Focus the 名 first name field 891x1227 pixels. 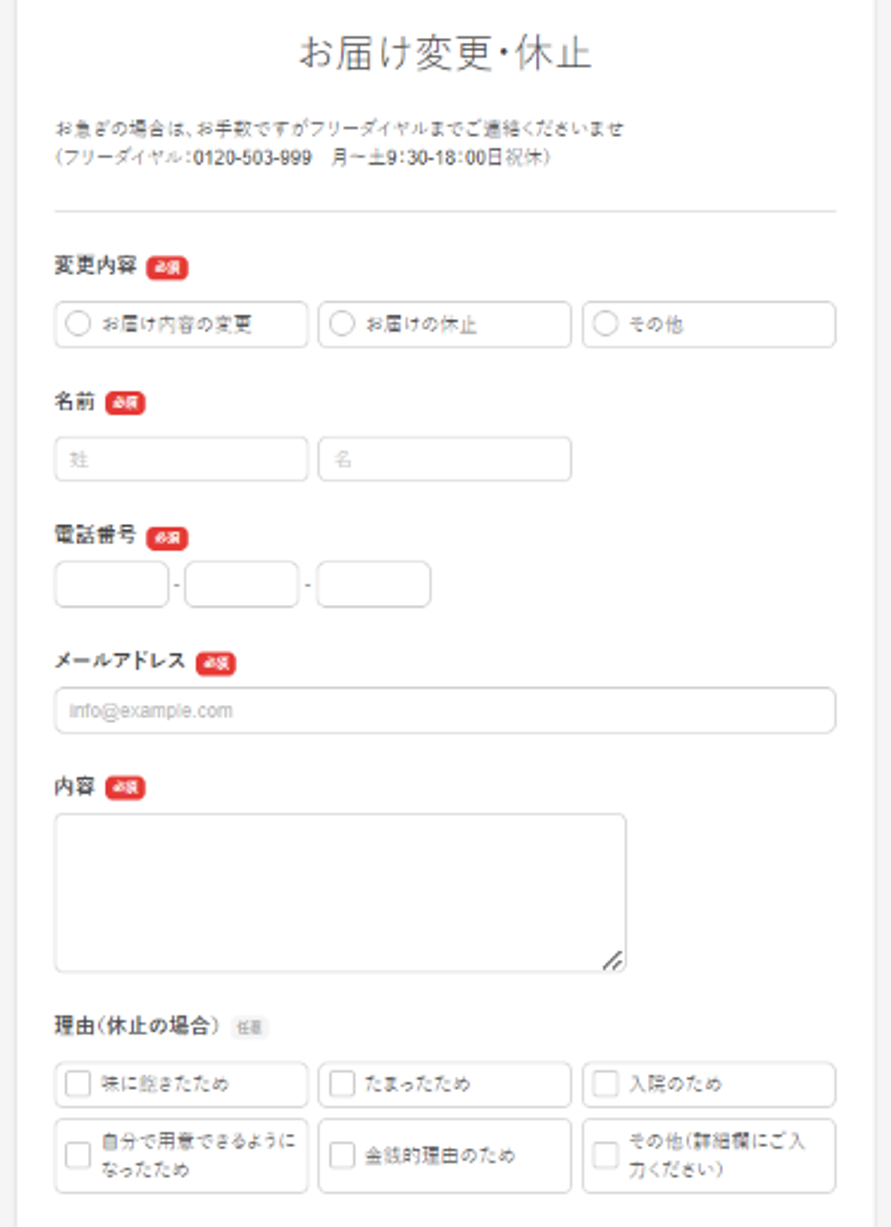point(444,460)
